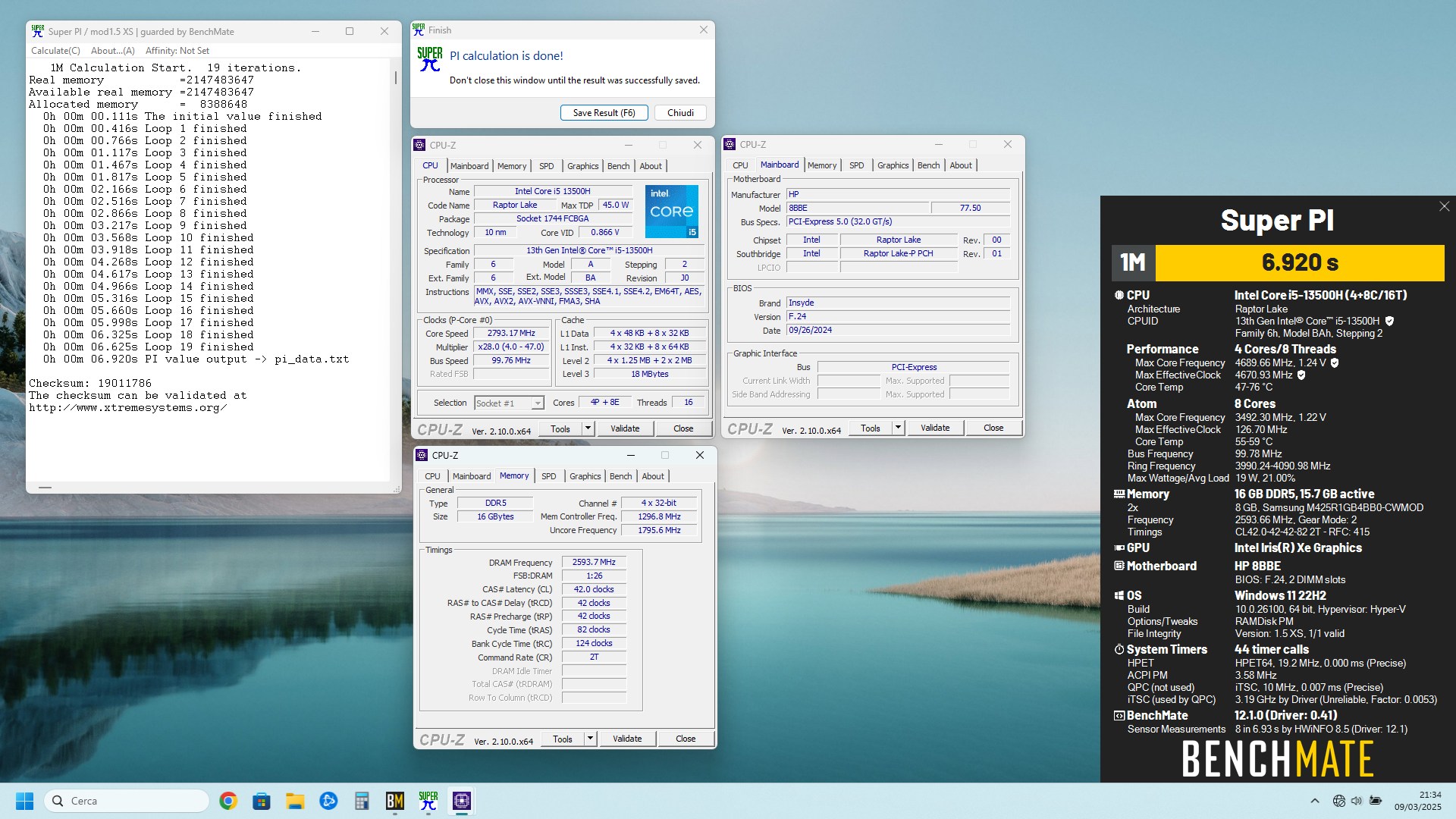Open Microsoft Store taskbar icon
1456x819 pixels.
(262, 801)
